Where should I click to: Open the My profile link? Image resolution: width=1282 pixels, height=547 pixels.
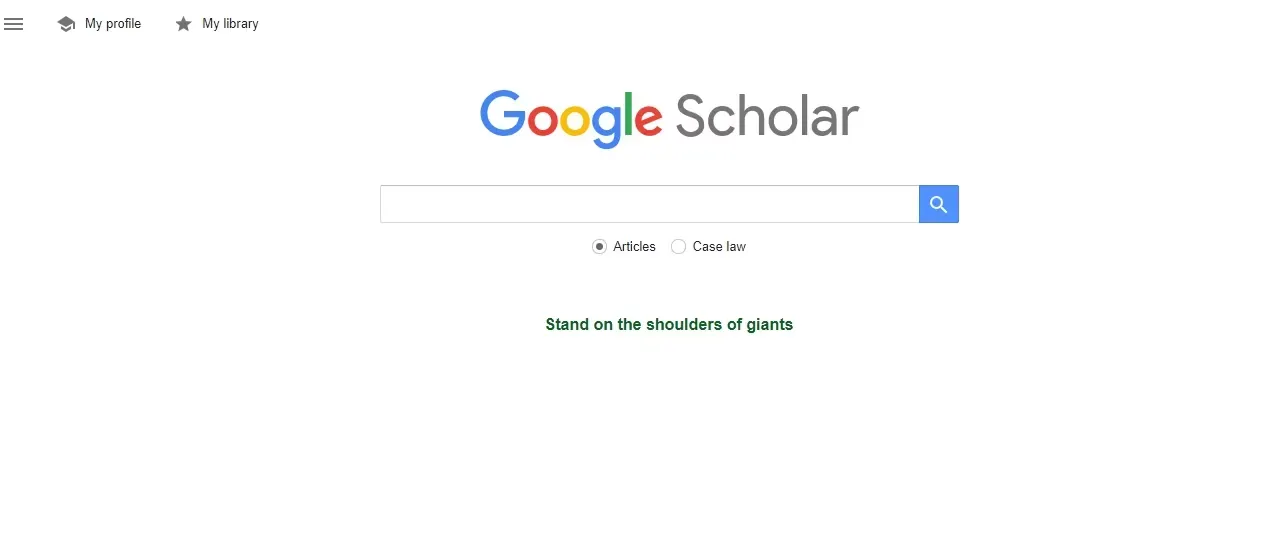(x=112, y=24)
